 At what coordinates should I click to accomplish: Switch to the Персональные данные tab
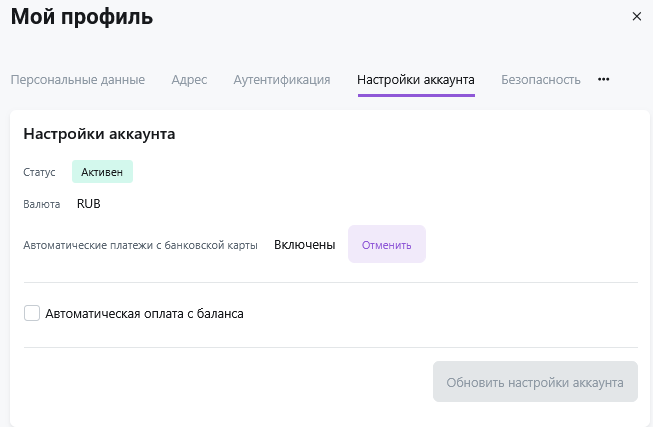coord(78,80)
